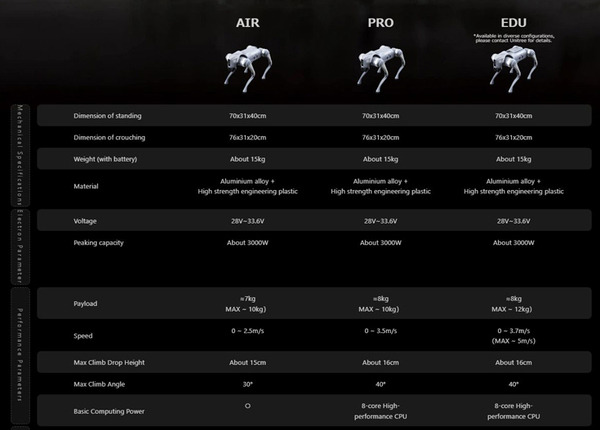Click the Peaking capacity row label
Screen dimensions: 600x430
[100, 243]
